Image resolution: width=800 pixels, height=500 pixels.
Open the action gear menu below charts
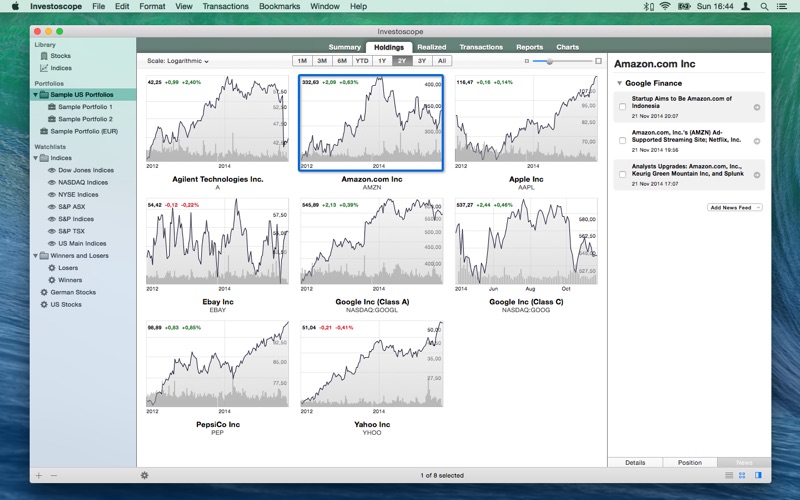144,475
